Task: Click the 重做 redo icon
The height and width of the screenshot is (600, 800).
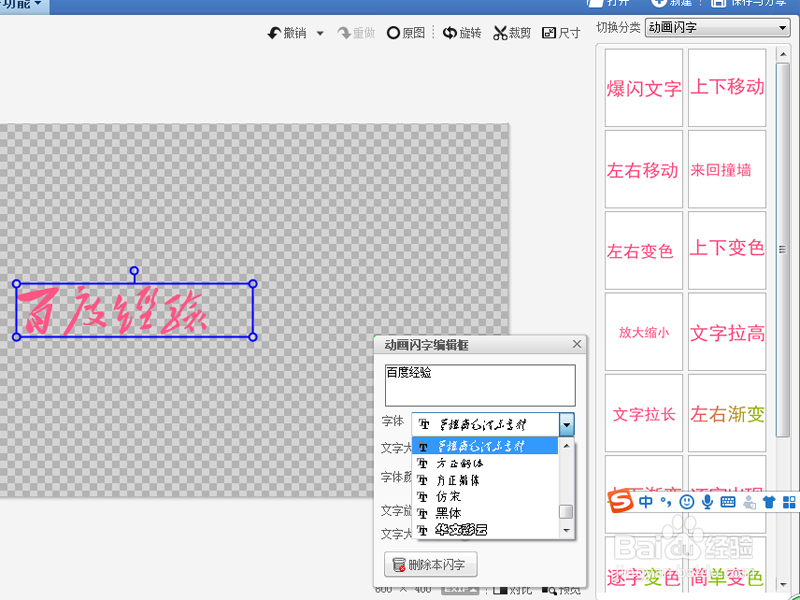Action: tap(344, 33)
